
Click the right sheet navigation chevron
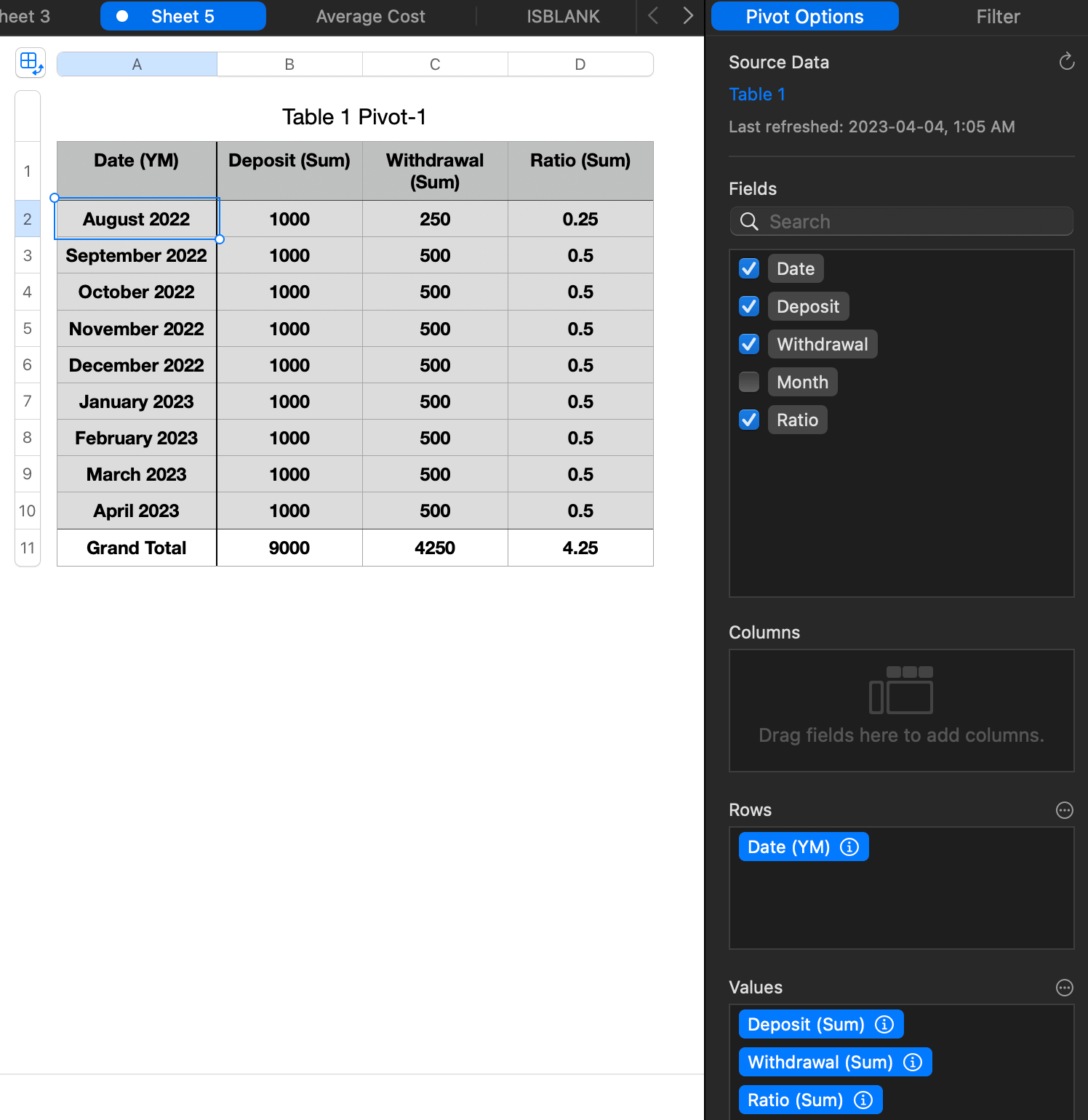[x=687, y=15]
